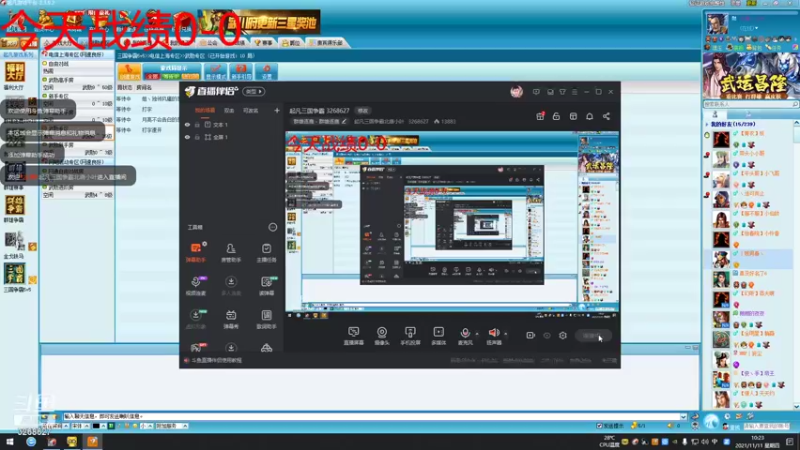Open the notification bell icon

pos(589,116)
